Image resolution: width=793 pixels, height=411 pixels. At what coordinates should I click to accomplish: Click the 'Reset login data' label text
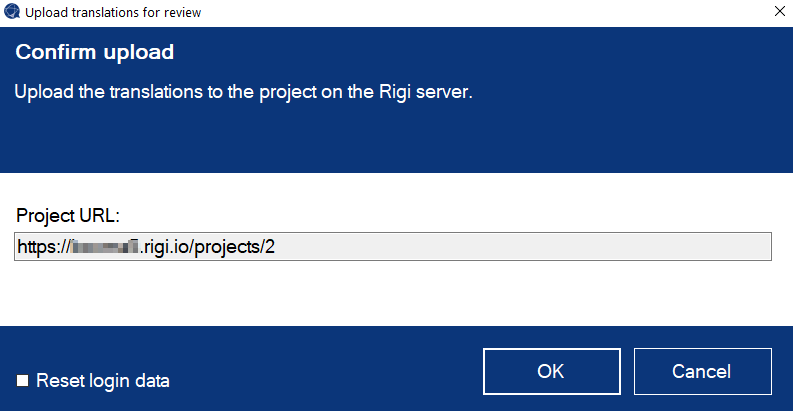click(103, 381)
